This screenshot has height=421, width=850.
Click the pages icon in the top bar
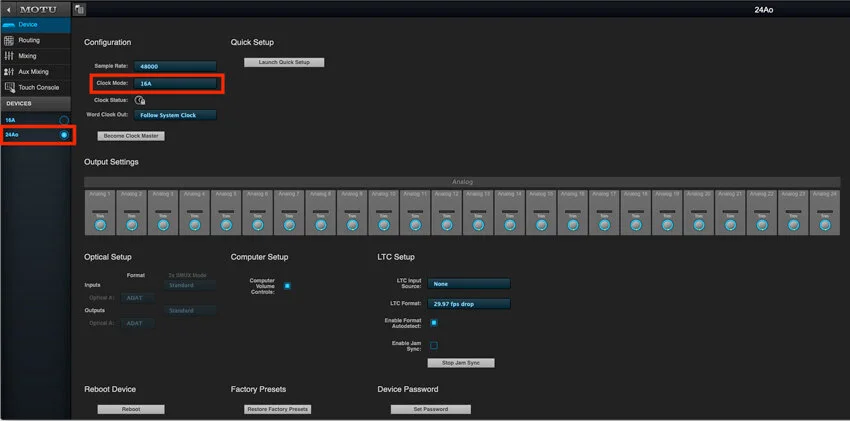point(79,9)
